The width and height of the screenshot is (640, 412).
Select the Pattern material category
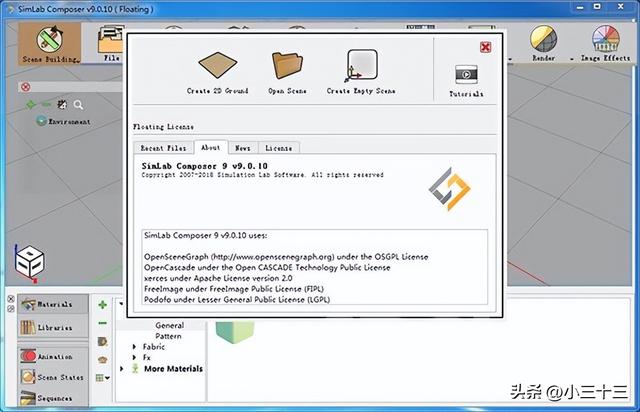pyautogui.click(x=168, y=336)
